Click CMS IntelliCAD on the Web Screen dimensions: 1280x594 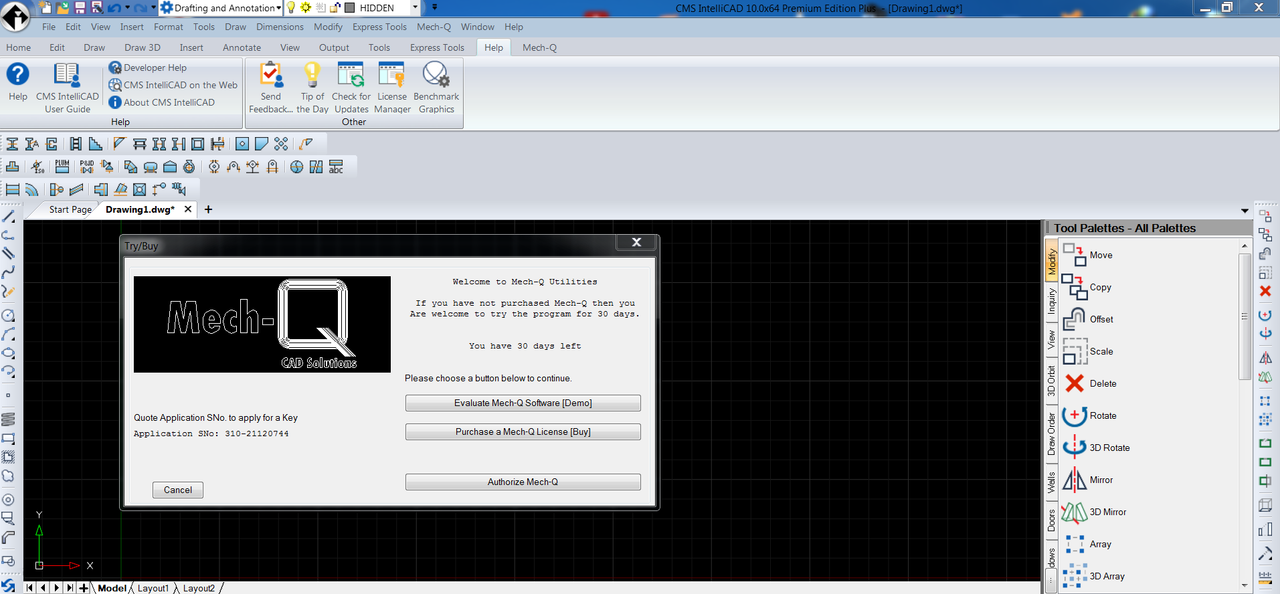click(x=173, y=85)
